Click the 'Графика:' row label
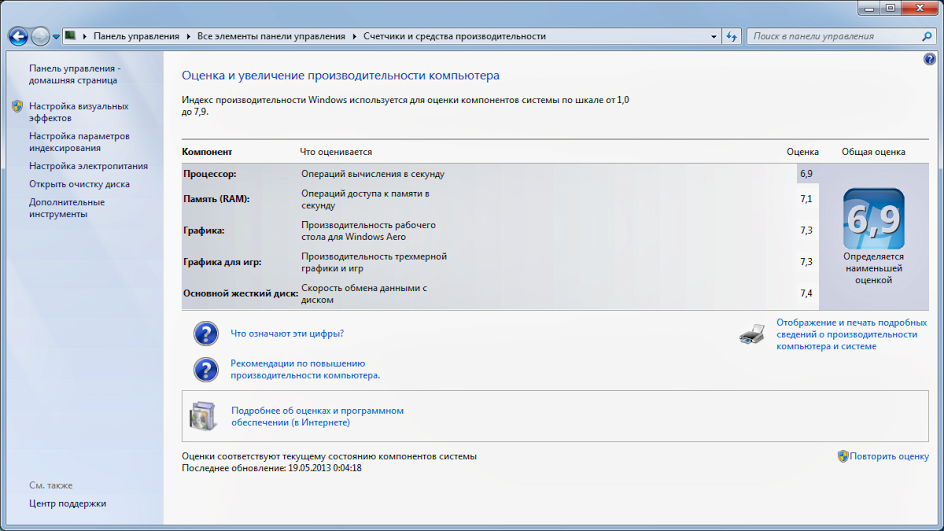 click(203, 231)
